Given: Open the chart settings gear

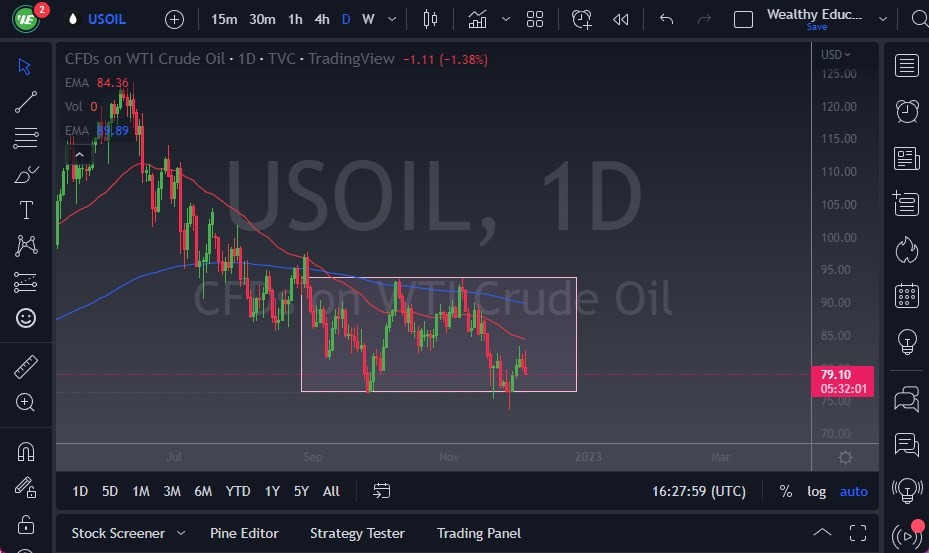Looking at the screenshot, I should [x=845, y=458].
